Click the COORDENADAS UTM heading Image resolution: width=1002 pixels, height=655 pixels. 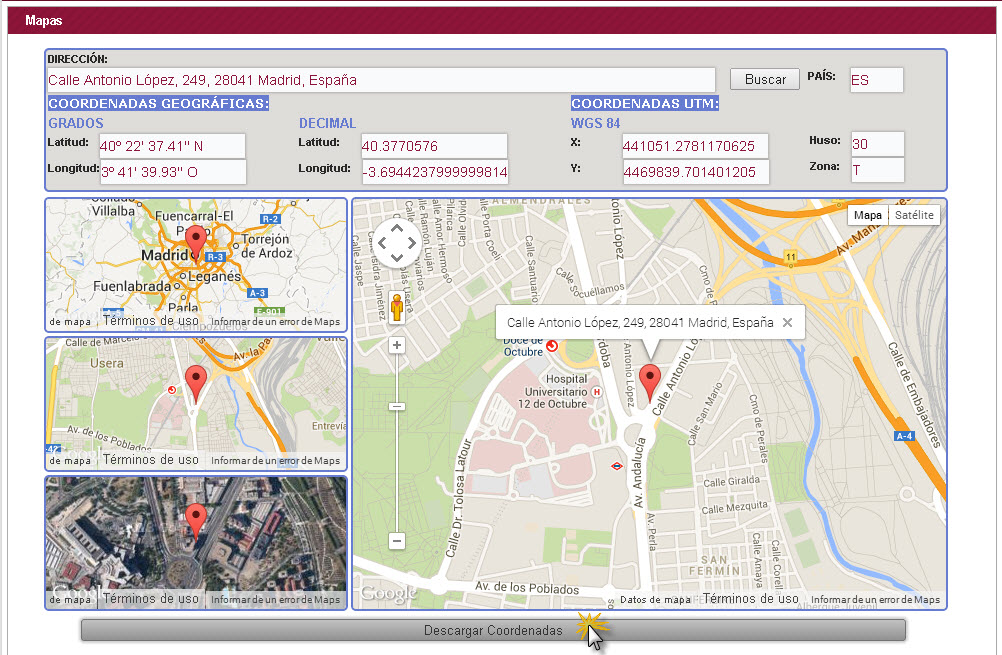point(645,104)
